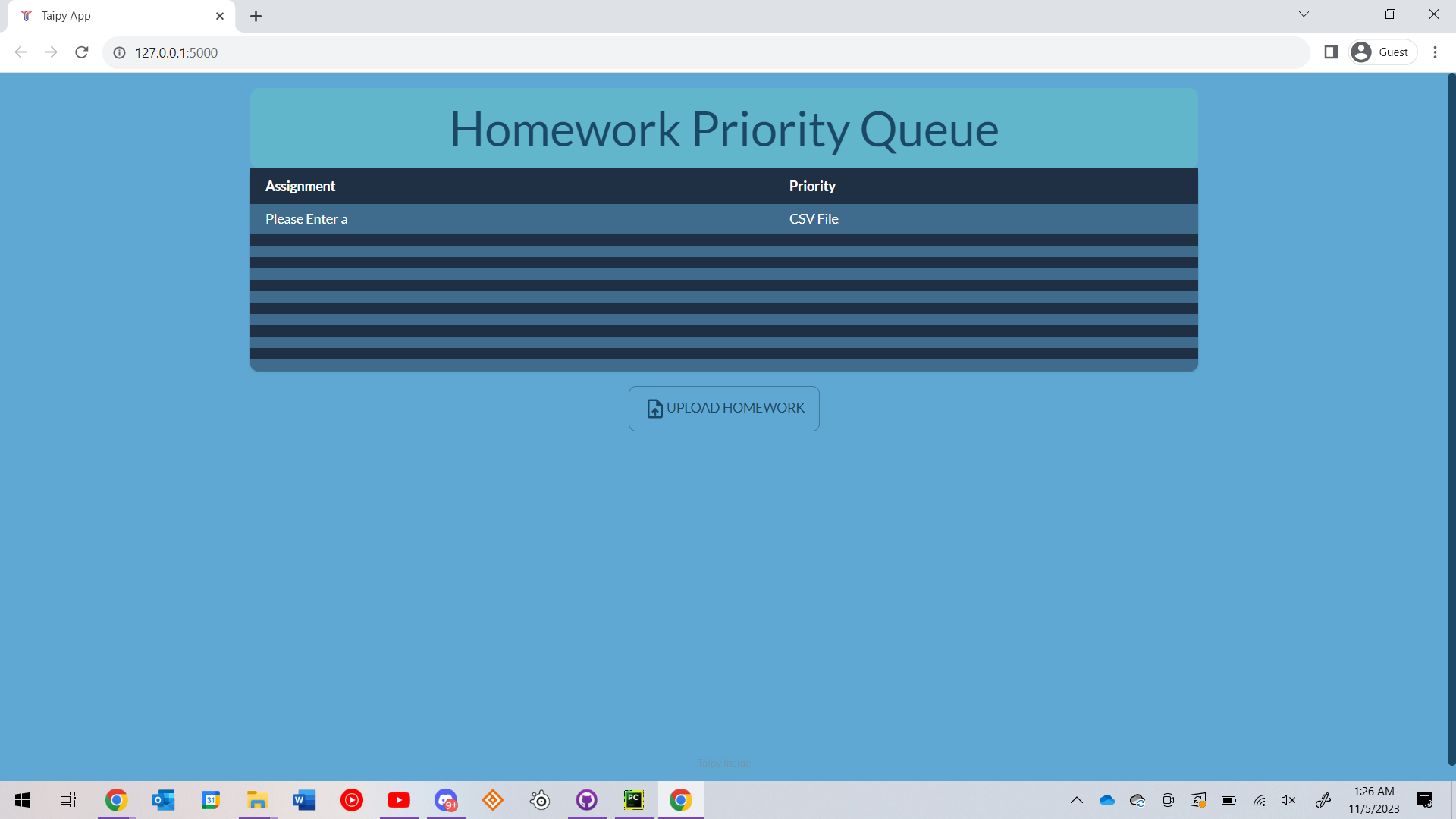The height and width of the screenshot is (819, 1456).
Task: View site information icon in address bar
Action: point(120,52)
